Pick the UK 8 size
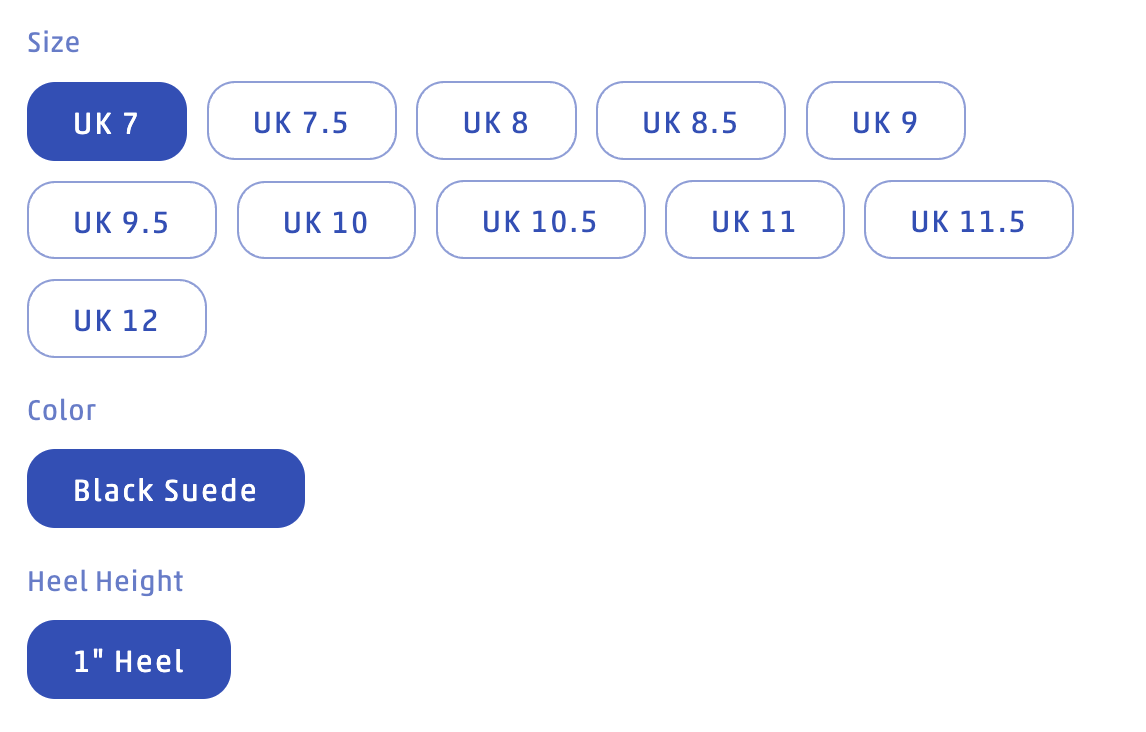 pyautogui.click(x=496, y=121)
